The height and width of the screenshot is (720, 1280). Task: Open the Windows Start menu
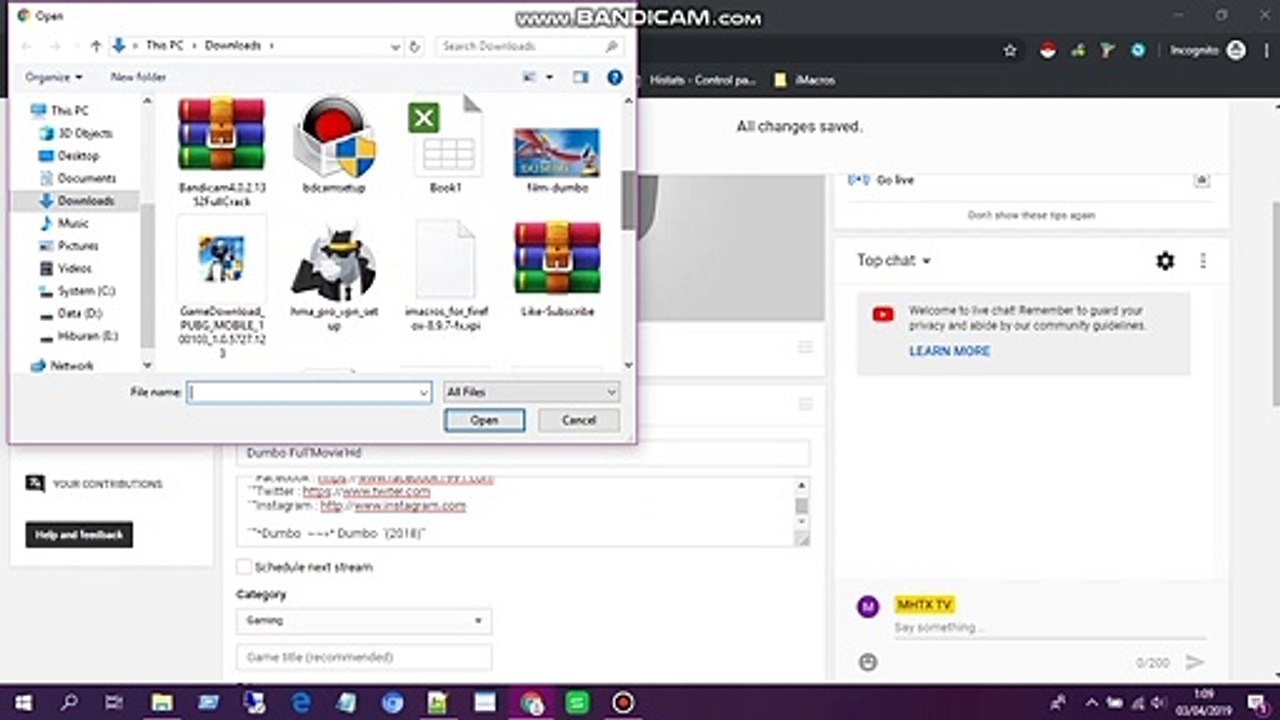point(23,702)
